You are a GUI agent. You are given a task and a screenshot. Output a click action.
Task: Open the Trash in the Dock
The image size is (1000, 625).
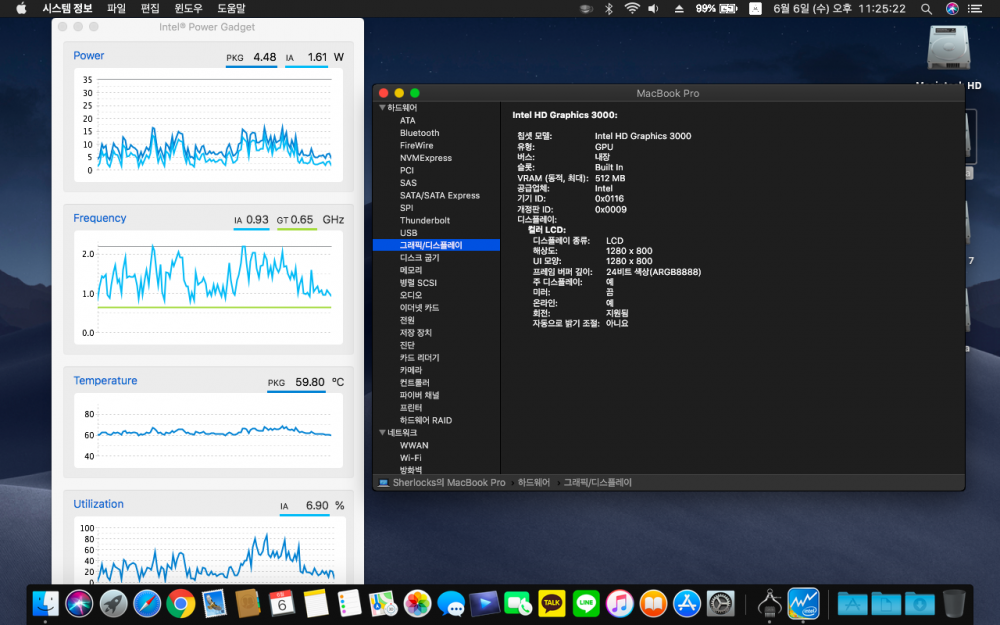pos(954,603)
